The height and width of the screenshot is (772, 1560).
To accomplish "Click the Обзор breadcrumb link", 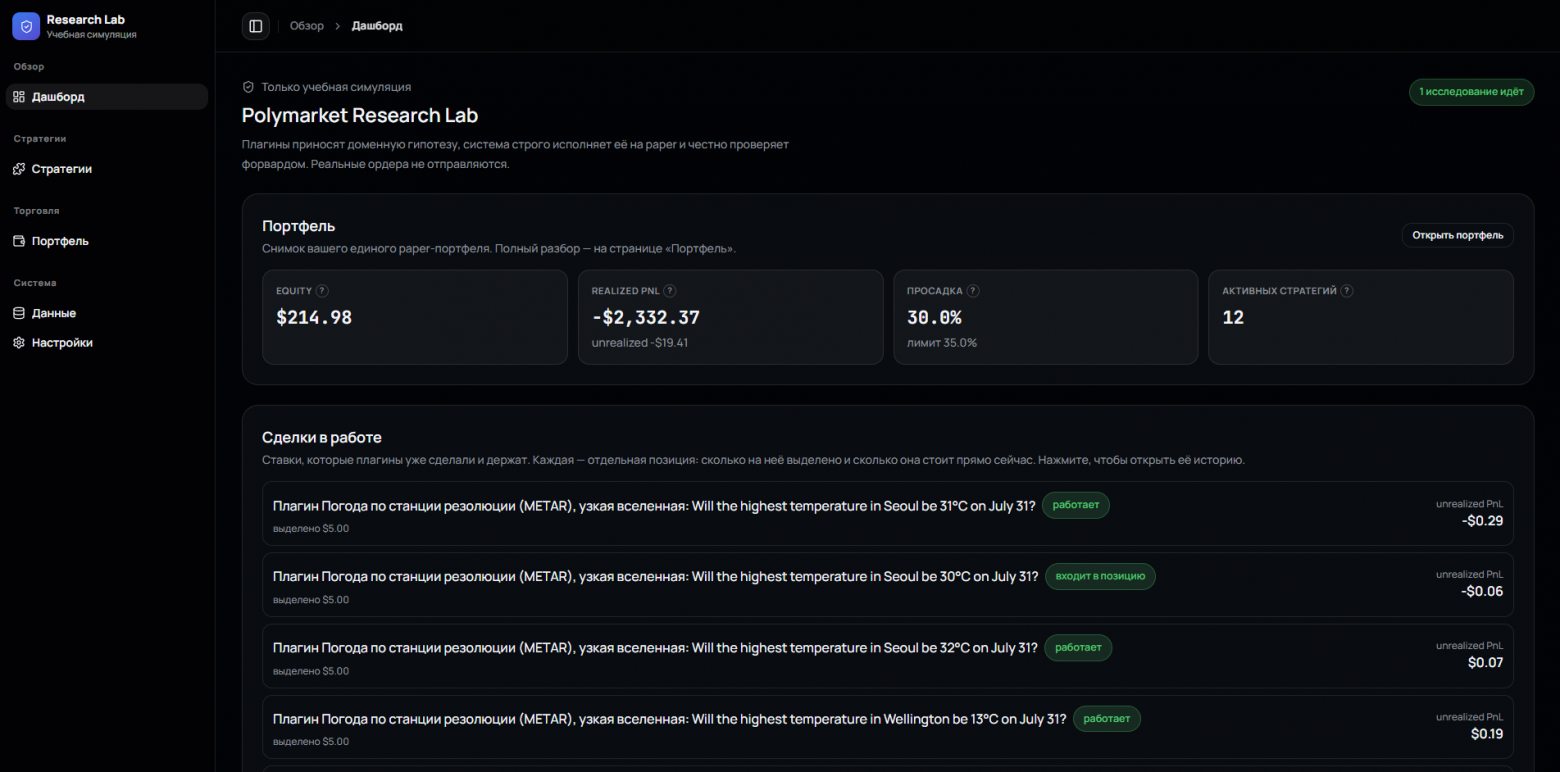I will click(307, 26).
